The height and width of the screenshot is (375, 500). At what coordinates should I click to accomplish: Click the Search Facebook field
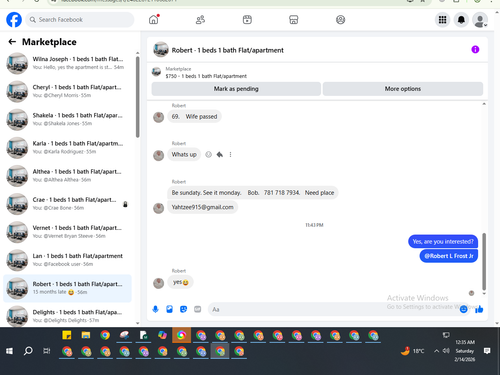80,20
